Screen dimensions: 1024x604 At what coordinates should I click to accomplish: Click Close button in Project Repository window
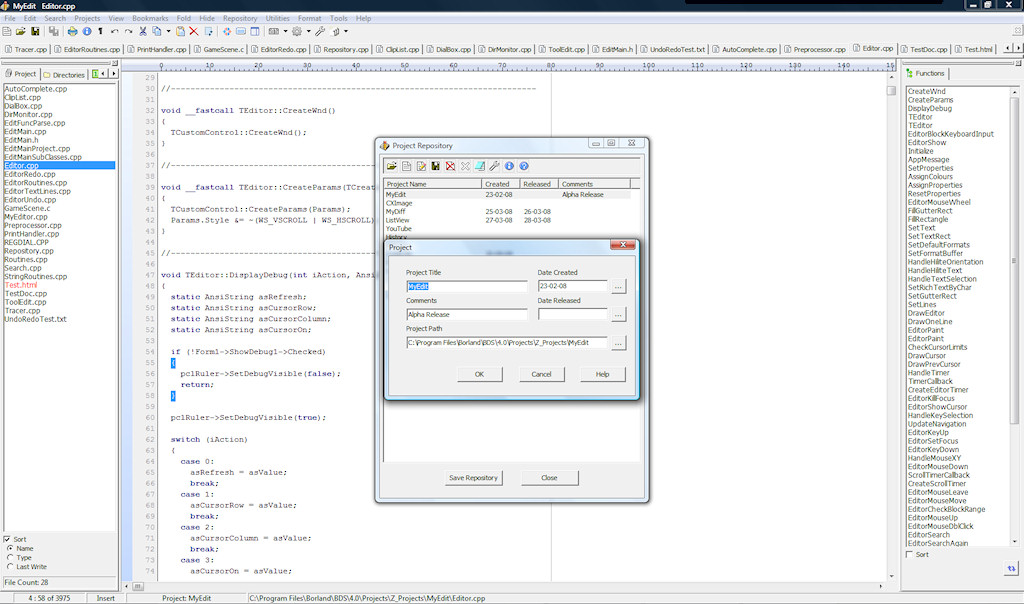tap(549, 478)
